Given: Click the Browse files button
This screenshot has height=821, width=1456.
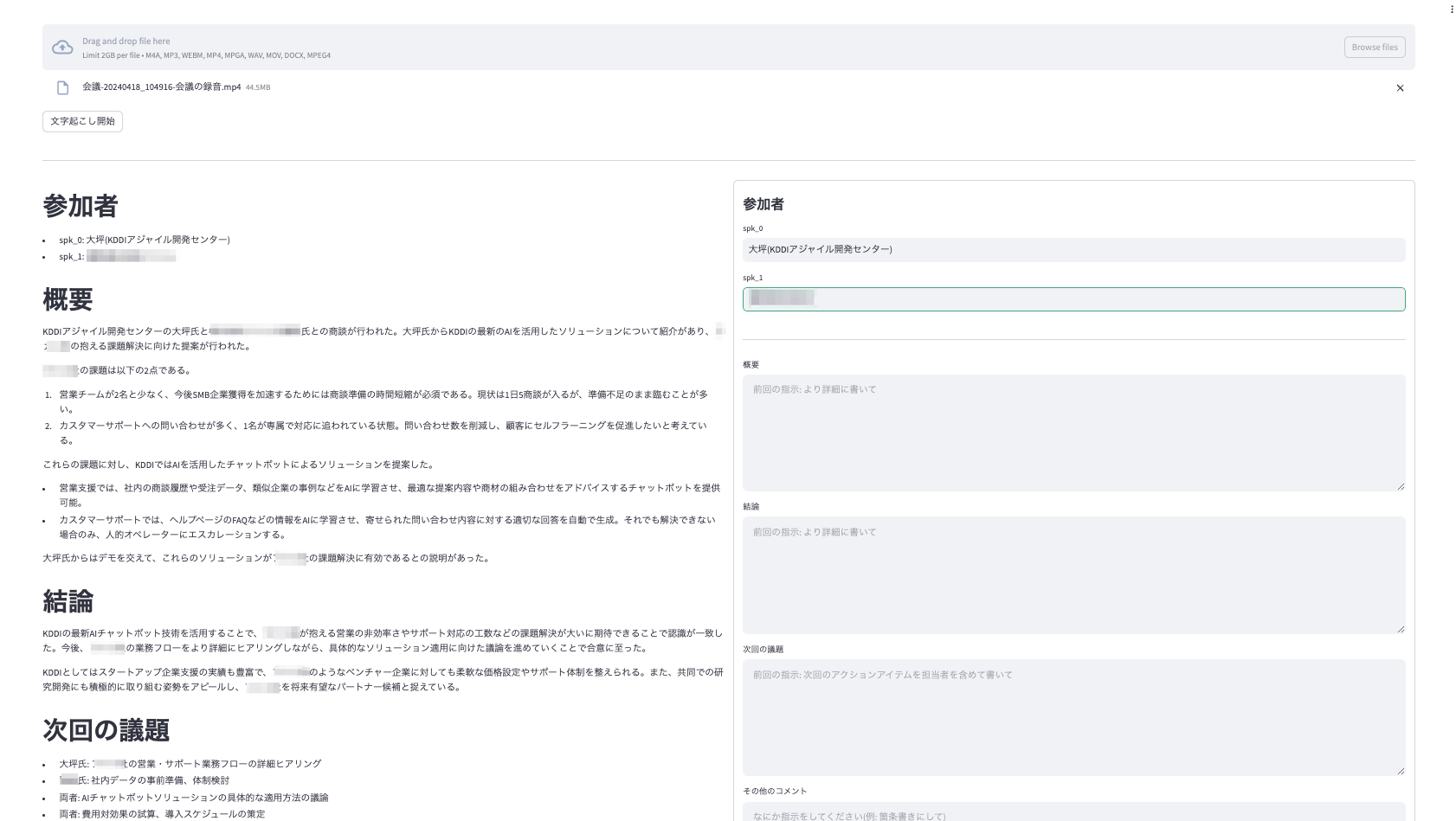Looking at the screenshot, I should click(1375, 47).
